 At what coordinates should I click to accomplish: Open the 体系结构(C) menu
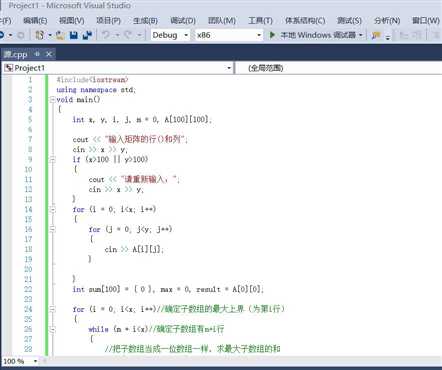[x=305, y=21]
